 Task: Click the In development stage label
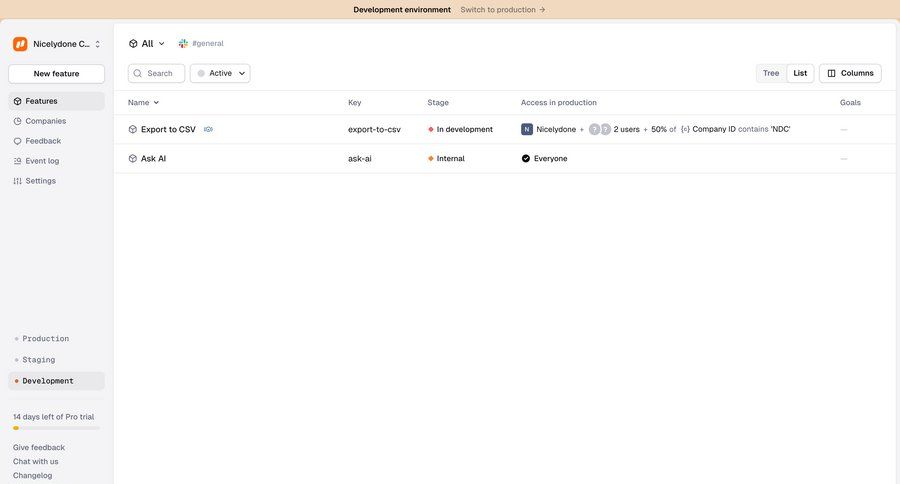point(464,130)
